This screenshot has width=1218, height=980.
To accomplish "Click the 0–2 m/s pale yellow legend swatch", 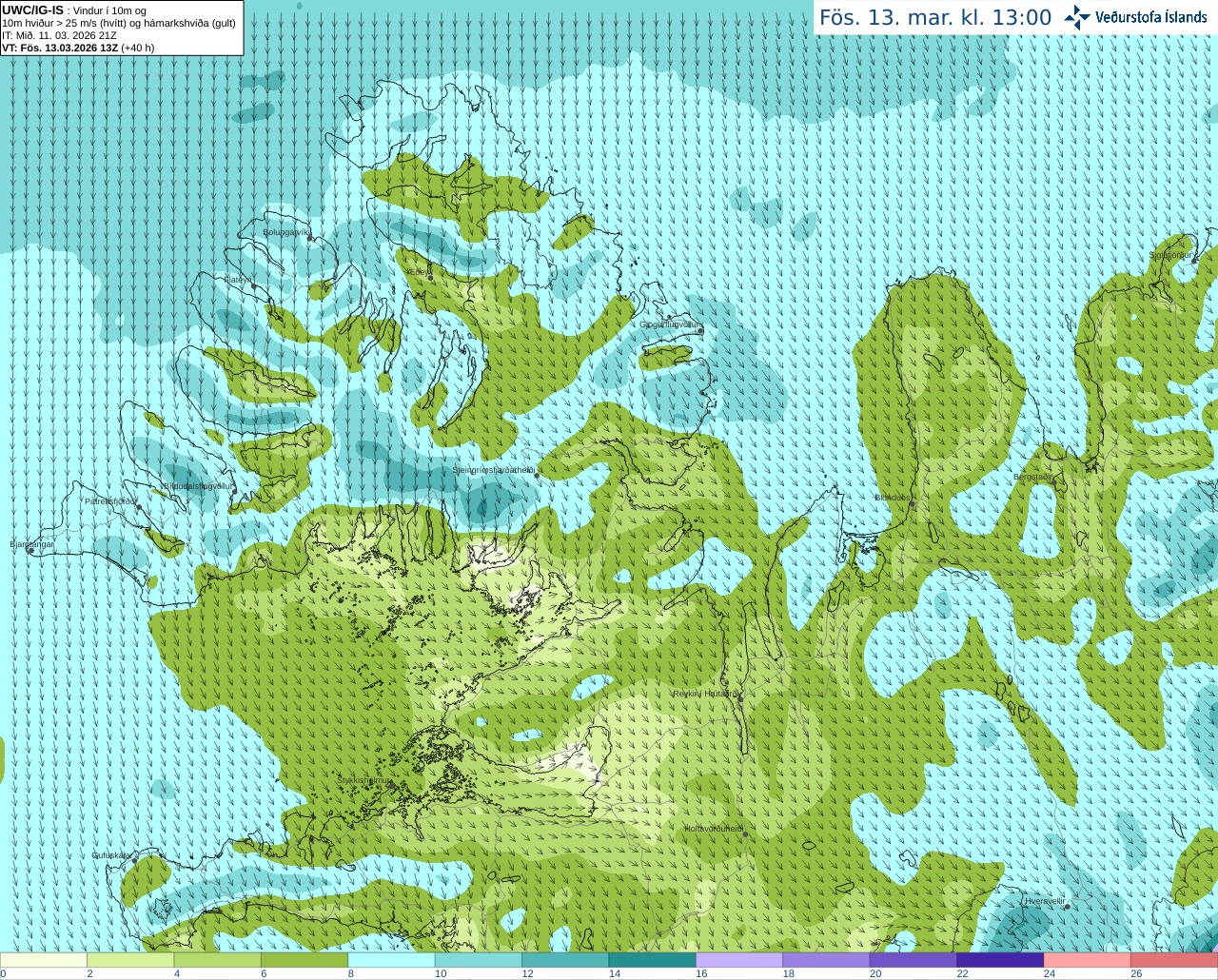I will 44,960.
